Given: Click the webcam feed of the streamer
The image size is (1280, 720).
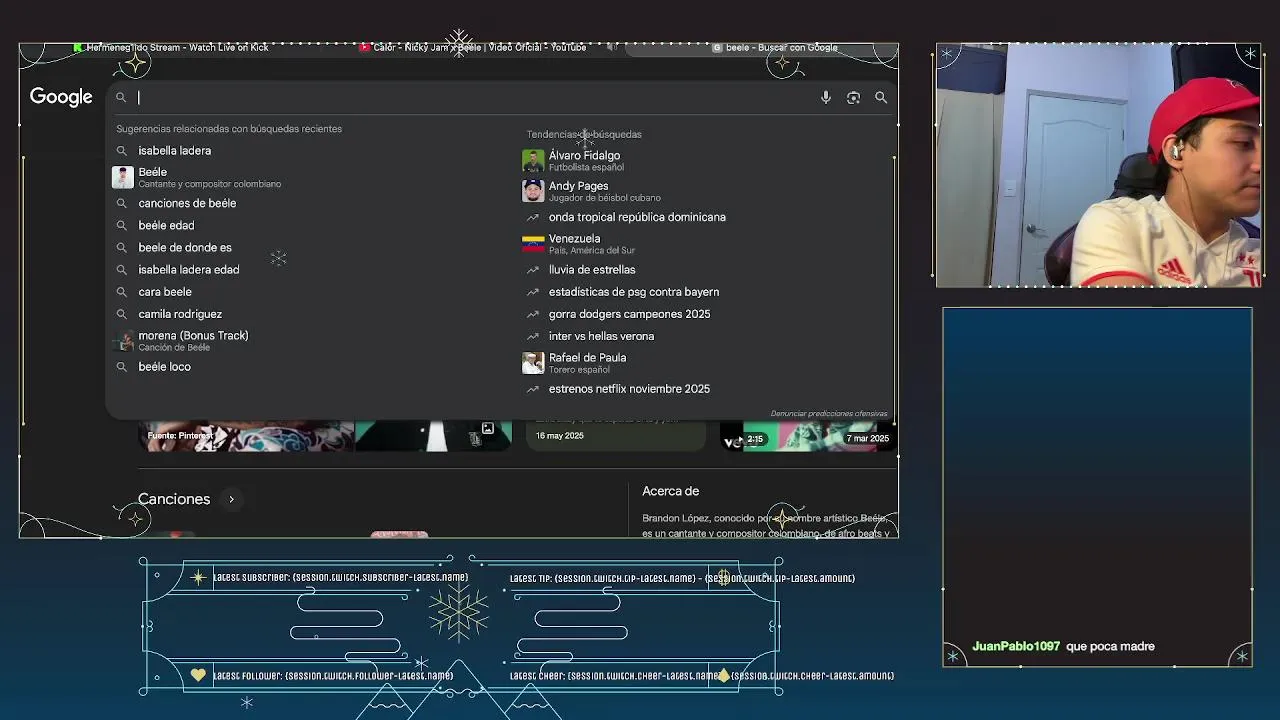Looking at the screenshot, I should click(x=1098, y=165).
